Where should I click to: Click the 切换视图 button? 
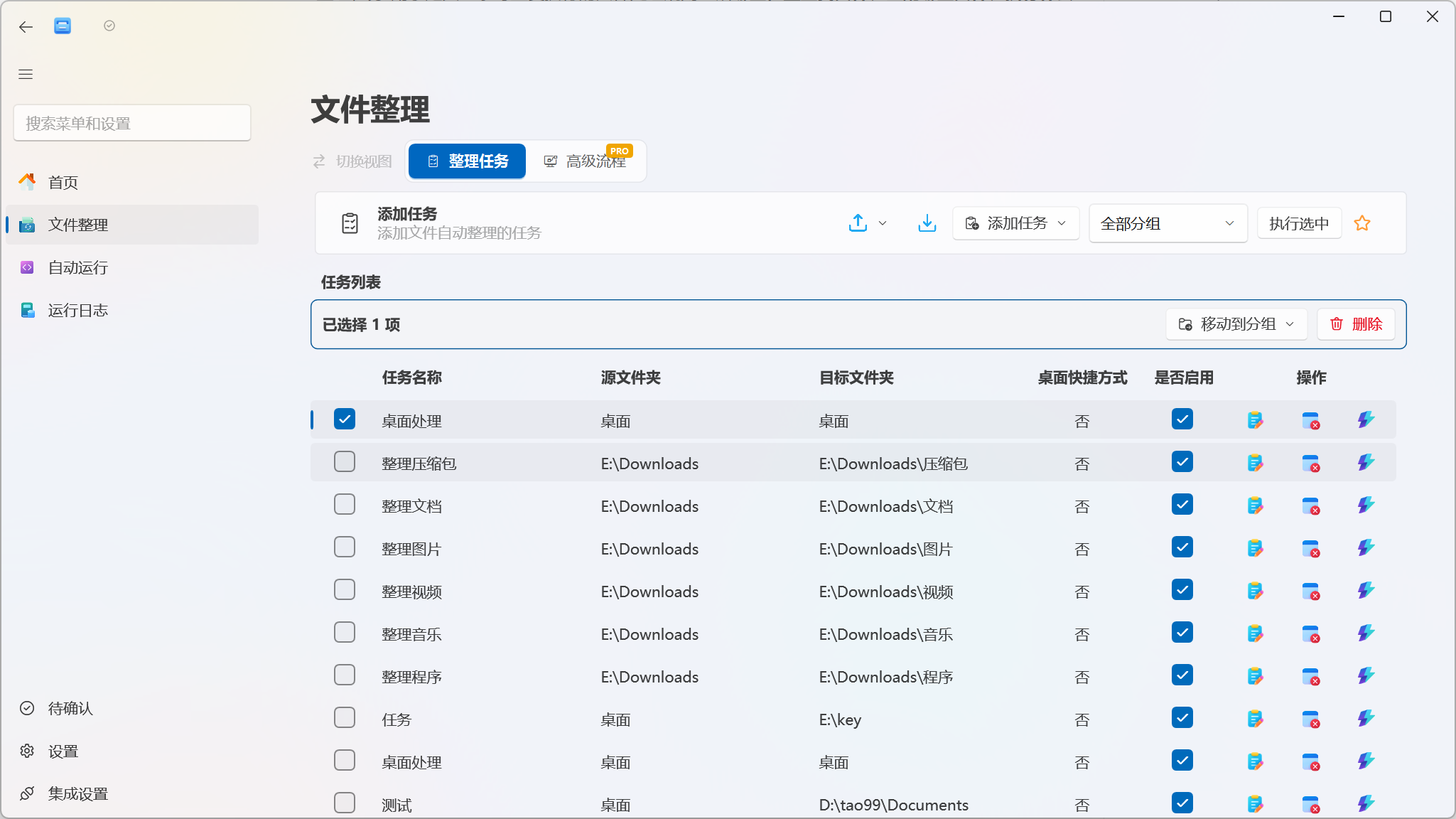[352, 161]
